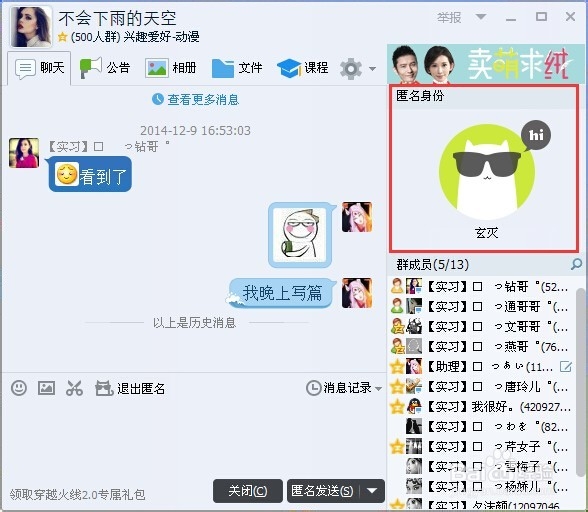Open the 消息记录 message history
This screenshot has height=512, width=588.
[x=339, y=388]
